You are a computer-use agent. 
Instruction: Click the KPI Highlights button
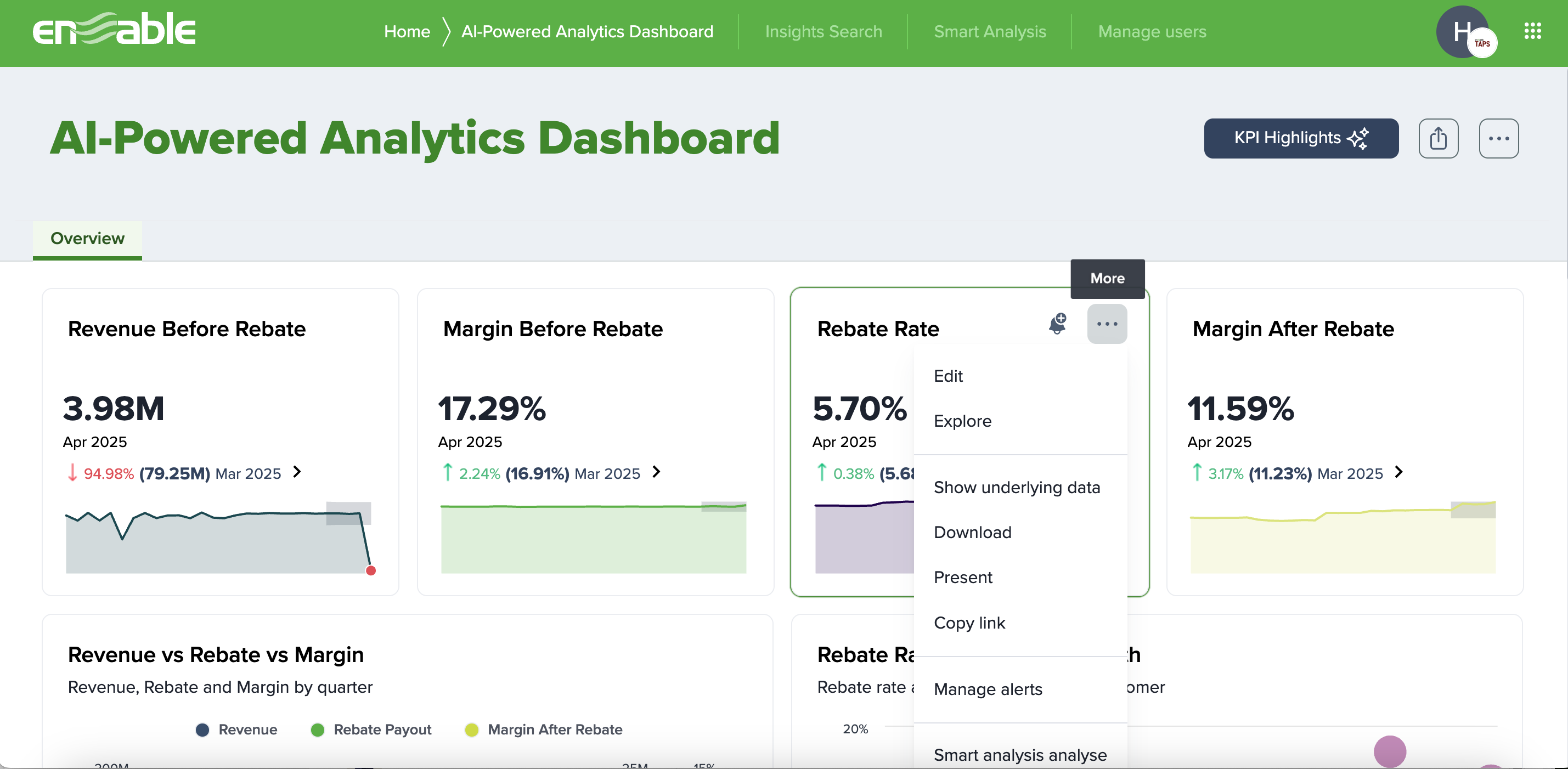[x=1300, y=138]
